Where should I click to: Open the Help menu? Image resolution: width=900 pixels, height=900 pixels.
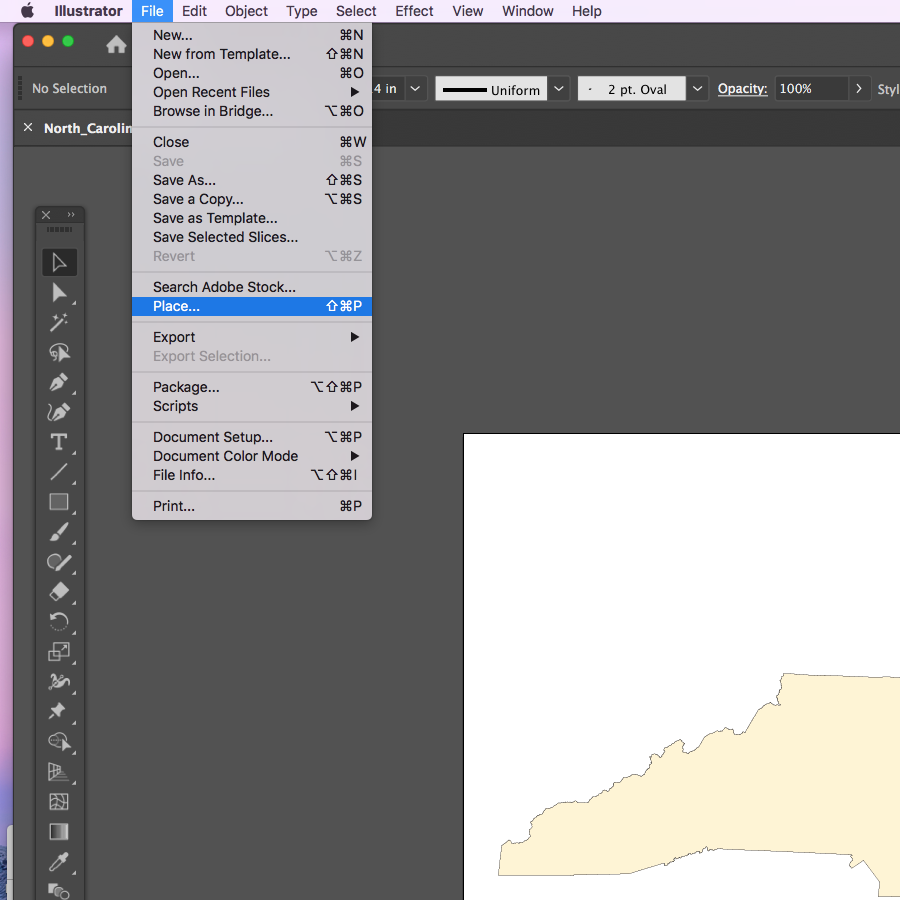pyautogui.click(x=586, y=11)
